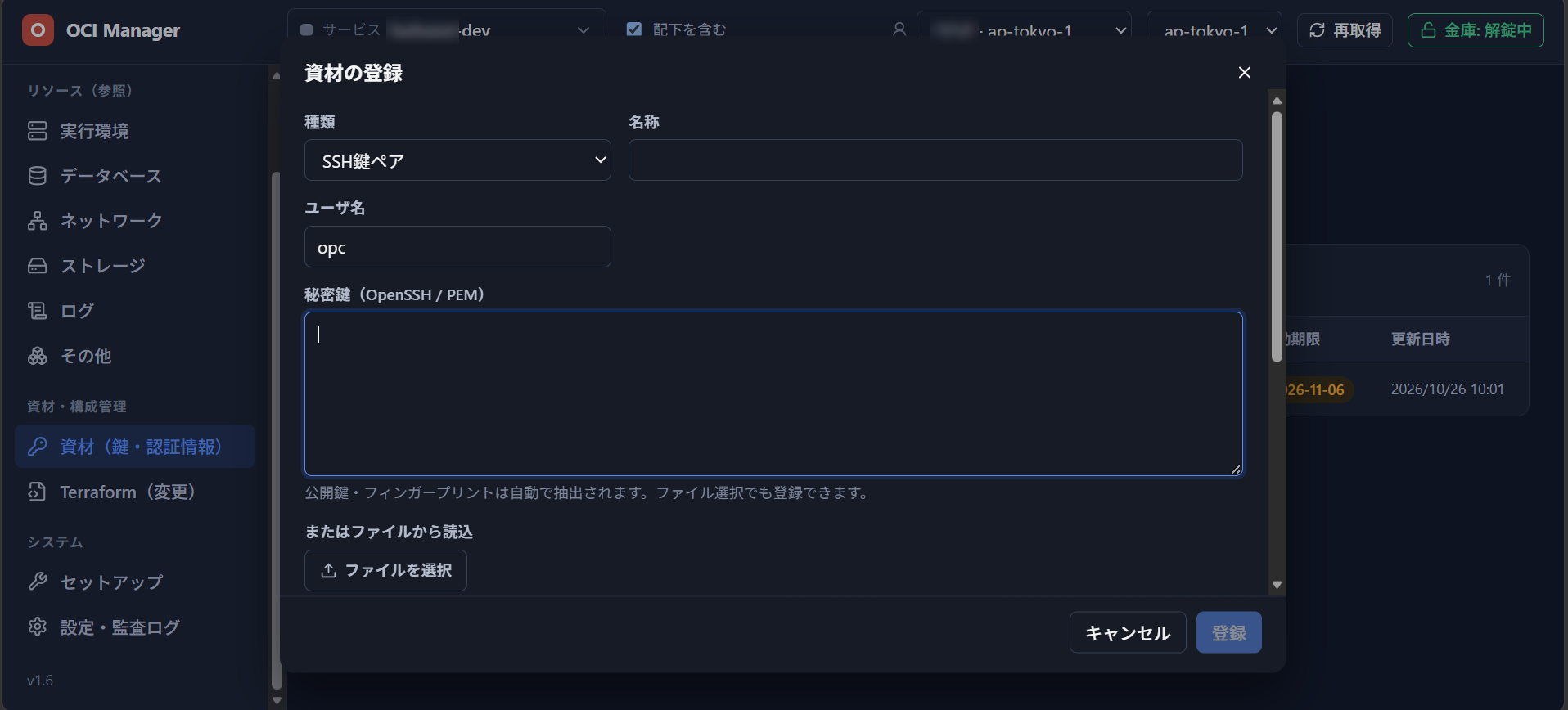Click the 秘密鍵 textarea

tap(773, 393)
